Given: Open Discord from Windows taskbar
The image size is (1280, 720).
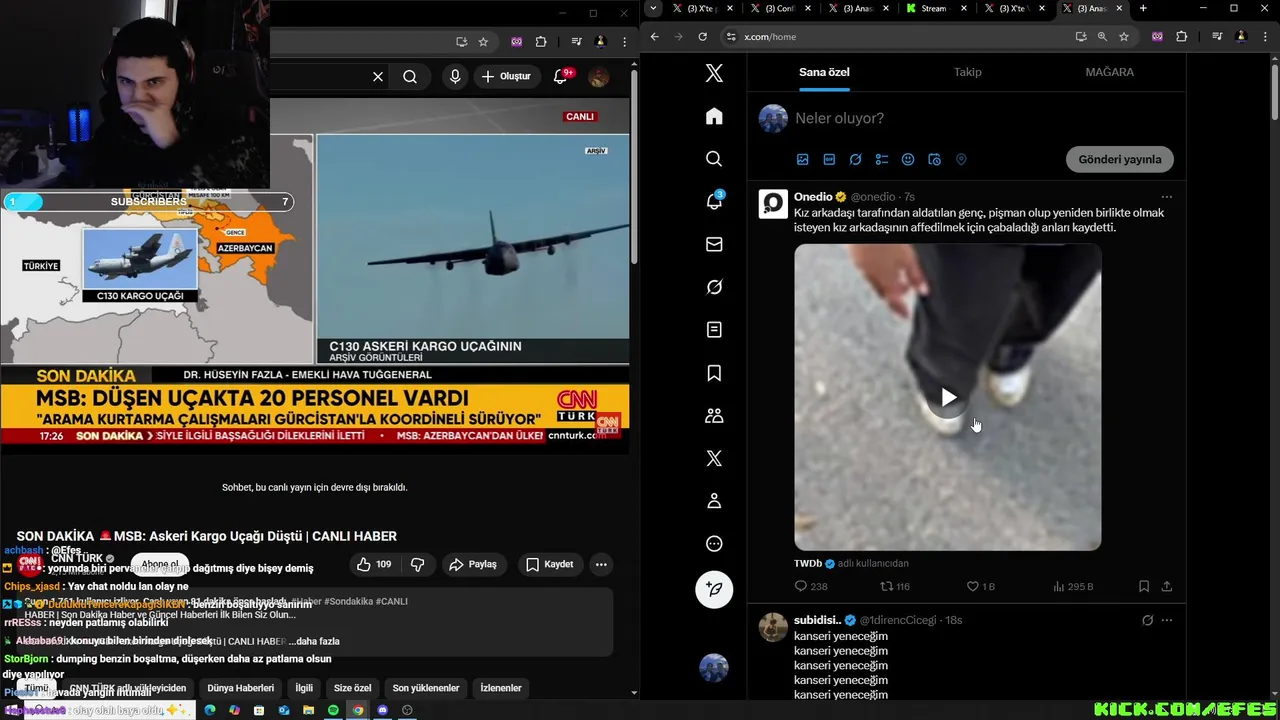Looking at the screenshot, I should (382, 710).
